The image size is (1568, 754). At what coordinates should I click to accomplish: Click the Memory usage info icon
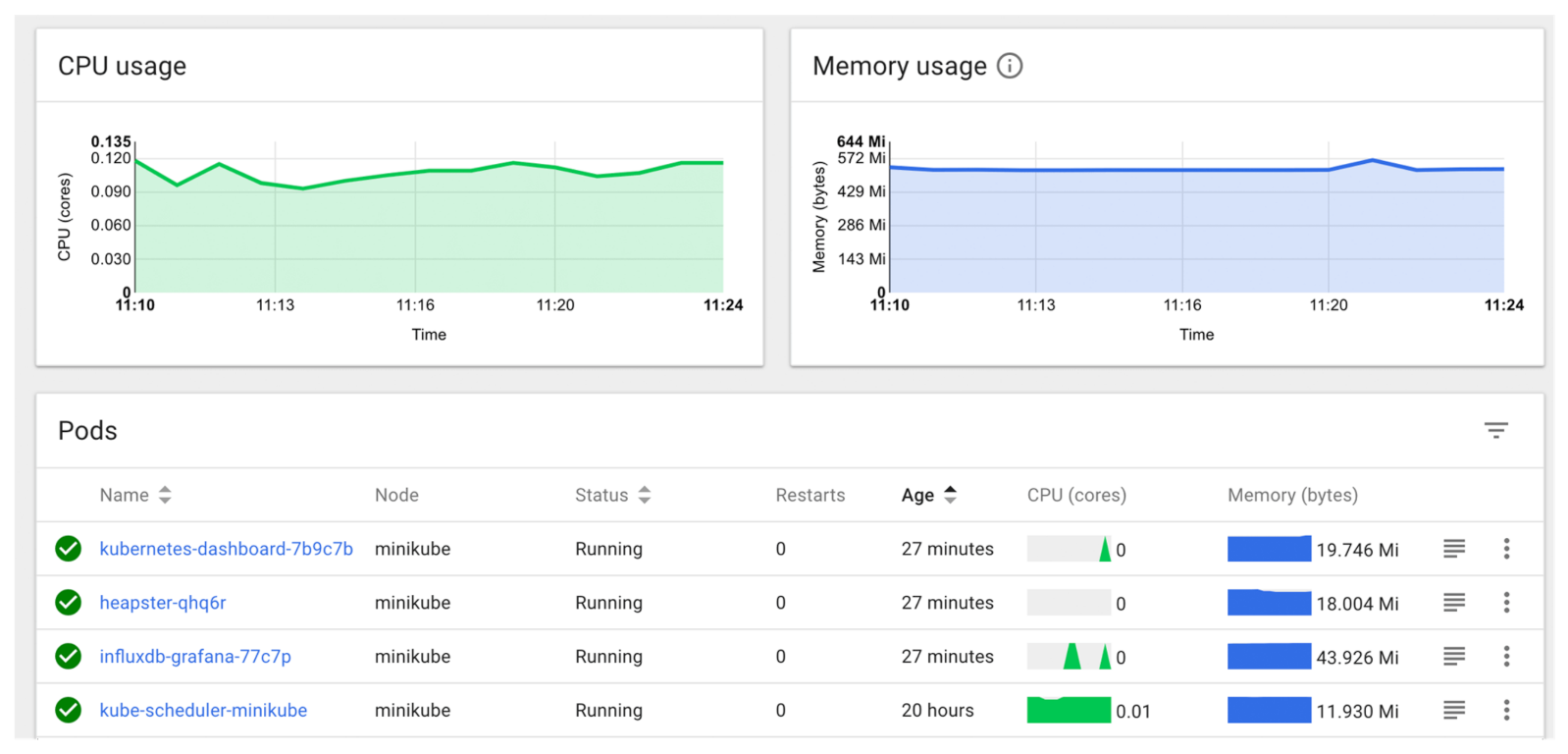click(x=1009, y=66)
